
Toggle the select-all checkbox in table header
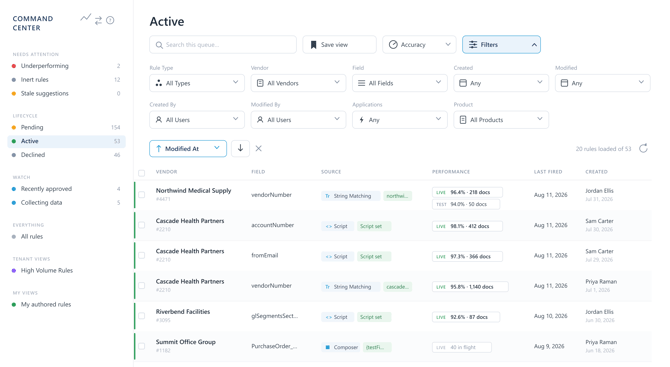[x=141, y=173]
